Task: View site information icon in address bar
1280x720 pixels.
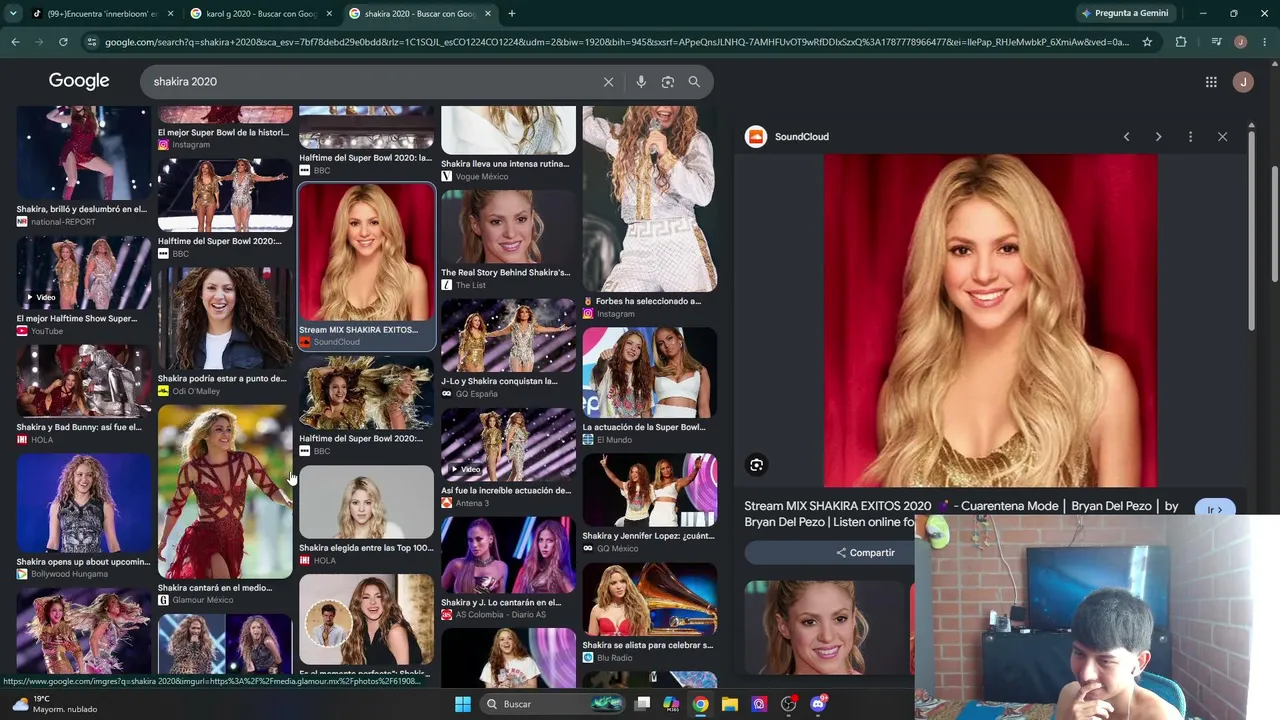Action: (92, 42)
